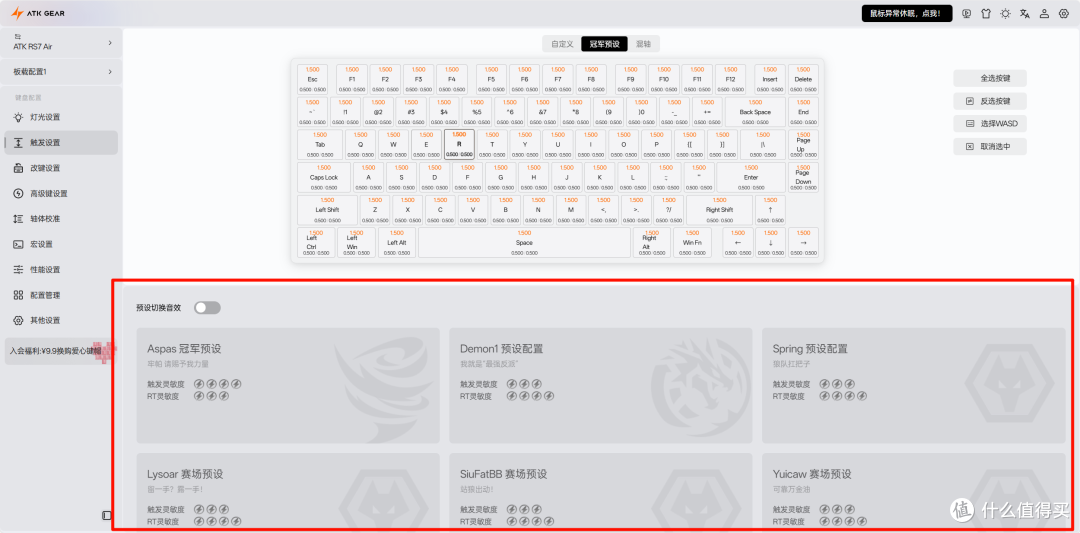Select the F1 key on keyboard layout
This screenshot has width=1080, height=533.
(x=352, y=79)
